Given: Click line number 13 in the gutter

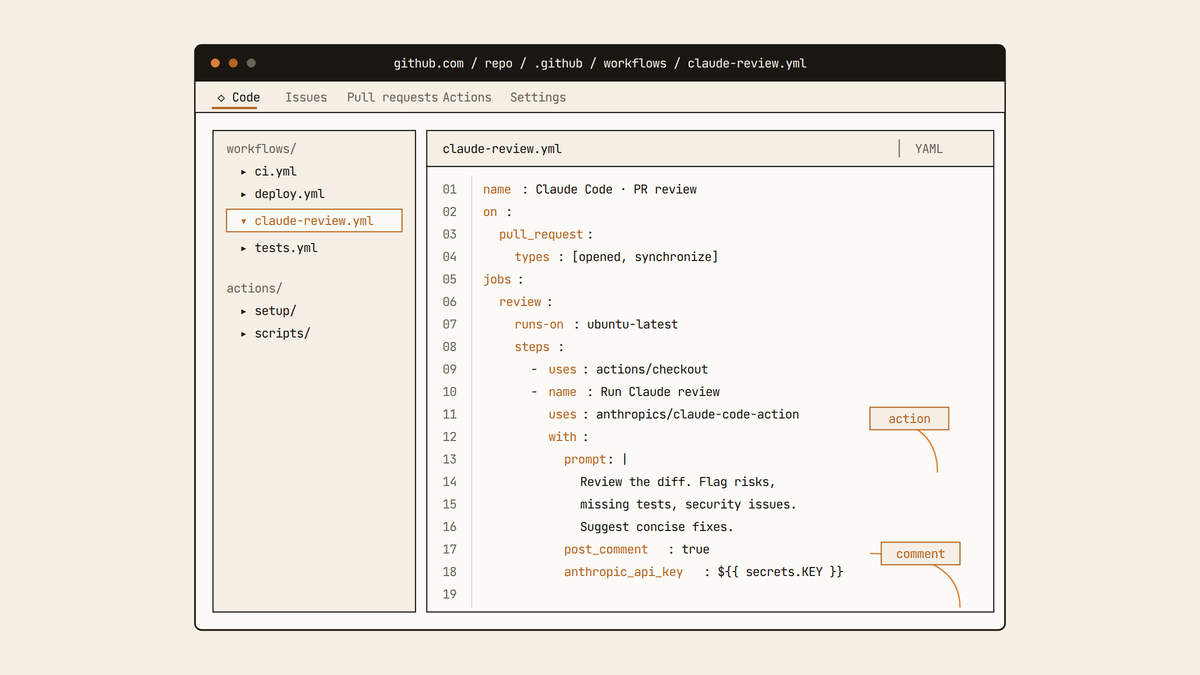Looking at the screenshot, I should (449, 459).
